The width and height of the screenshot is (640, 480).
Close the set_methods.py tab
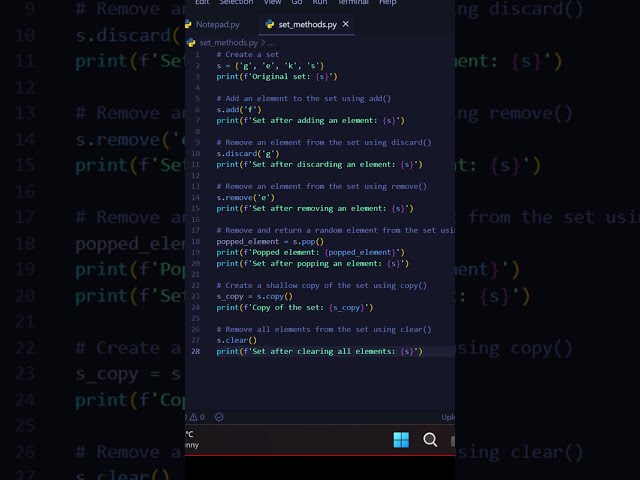(x=346, y=24)
